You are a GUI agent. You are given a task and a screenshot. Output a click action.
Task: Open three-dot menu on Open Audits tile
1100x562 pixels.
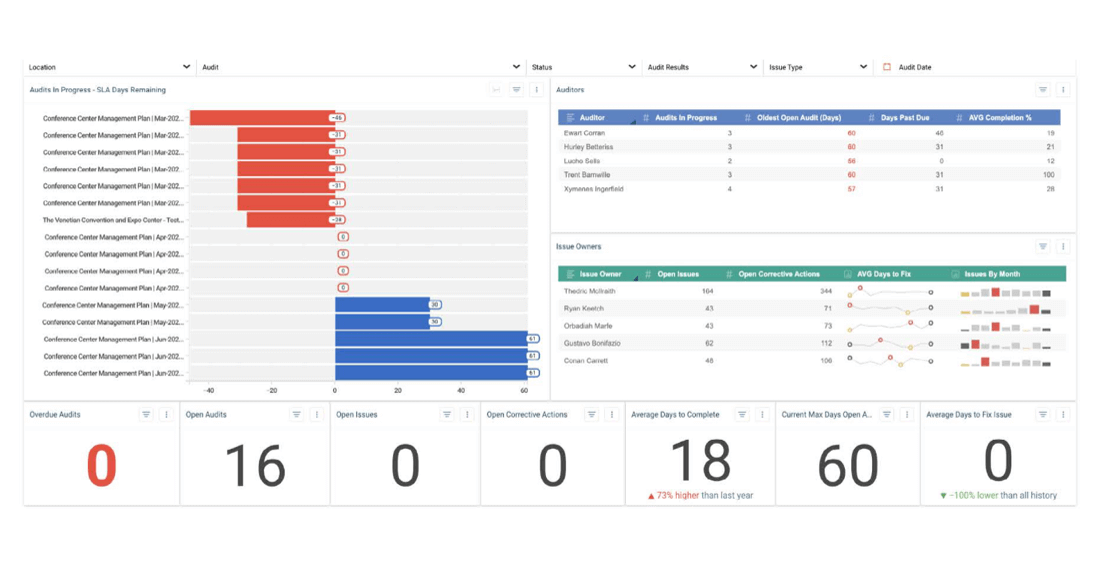point(317,414)
